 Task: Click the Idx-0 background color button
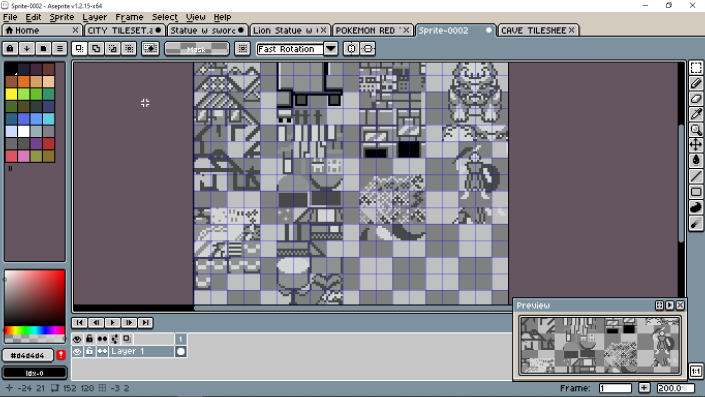pyautogui.click(x=35, y=373)
